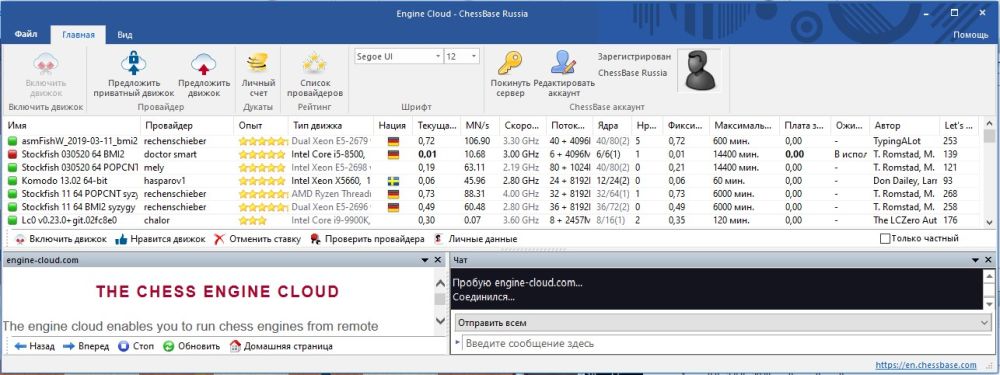This screenshot has height=375, width=1000.
Task: Open Личные данные
Action: click(x=475, y=239)
